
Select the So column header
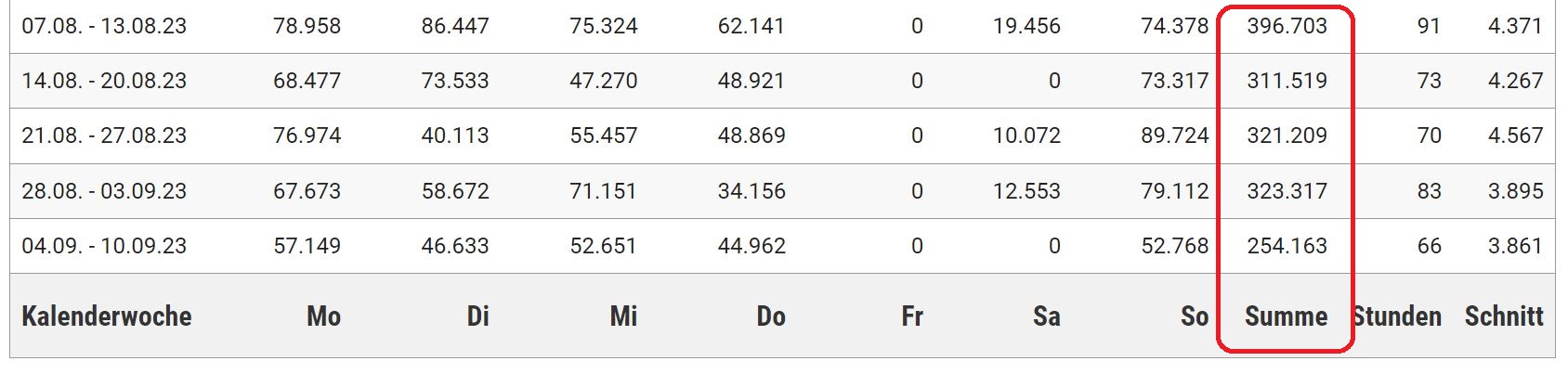tap(1195, 316)
